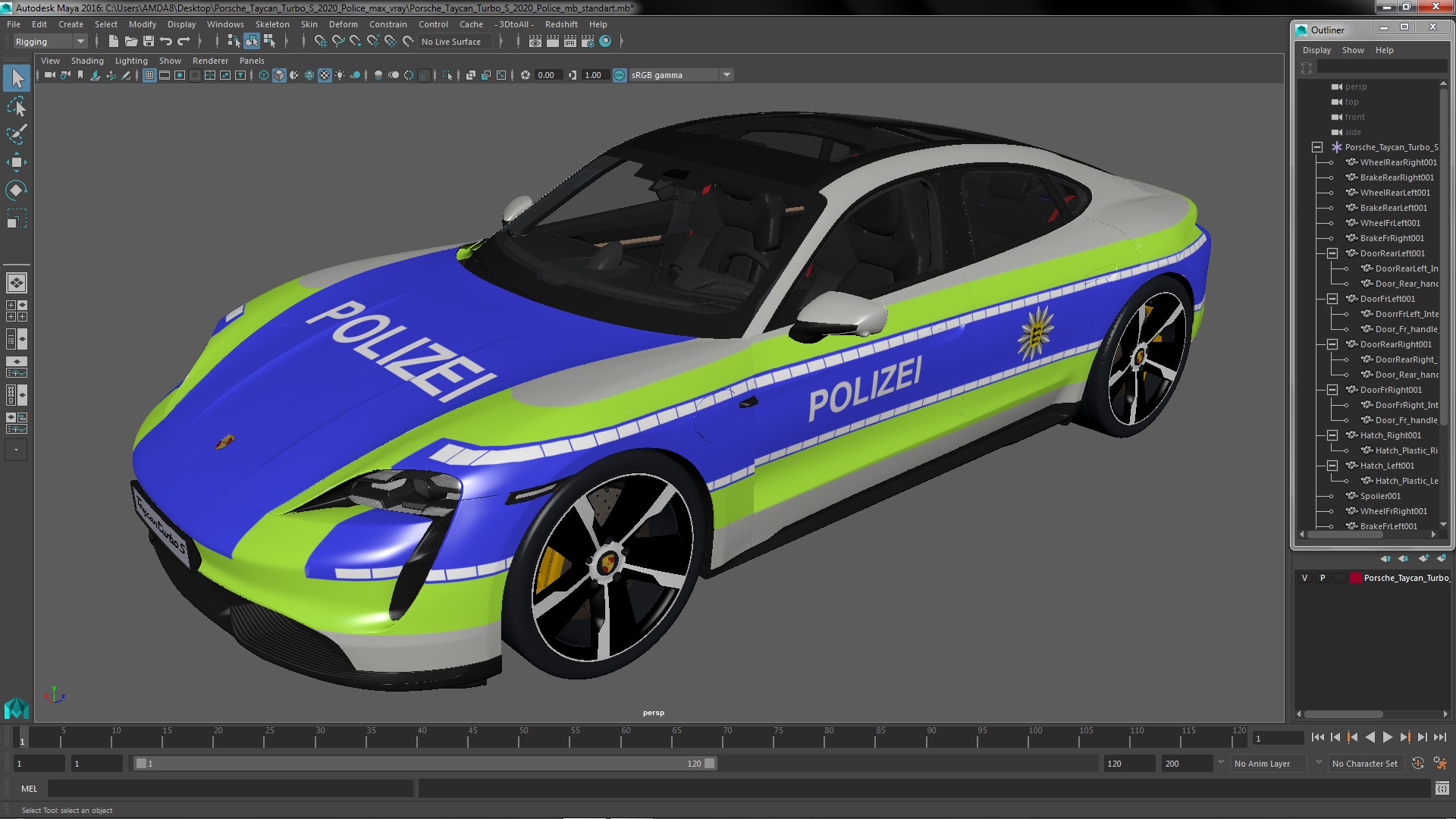Activate the Paint selection tool
The image size is (1456, 819).
click(x=17, y=134)
